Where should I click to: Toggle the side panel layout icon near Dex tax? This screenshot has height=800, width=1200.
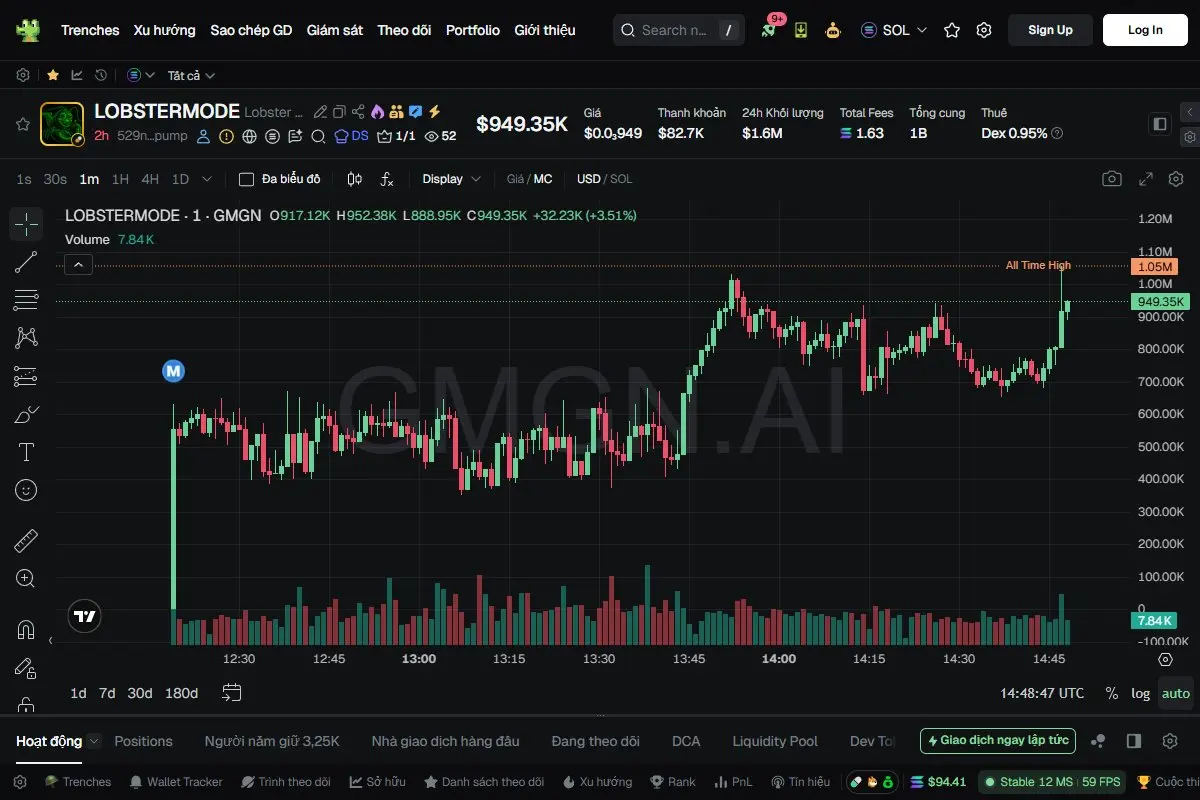pyautogui.click(x=1160, y=124)
